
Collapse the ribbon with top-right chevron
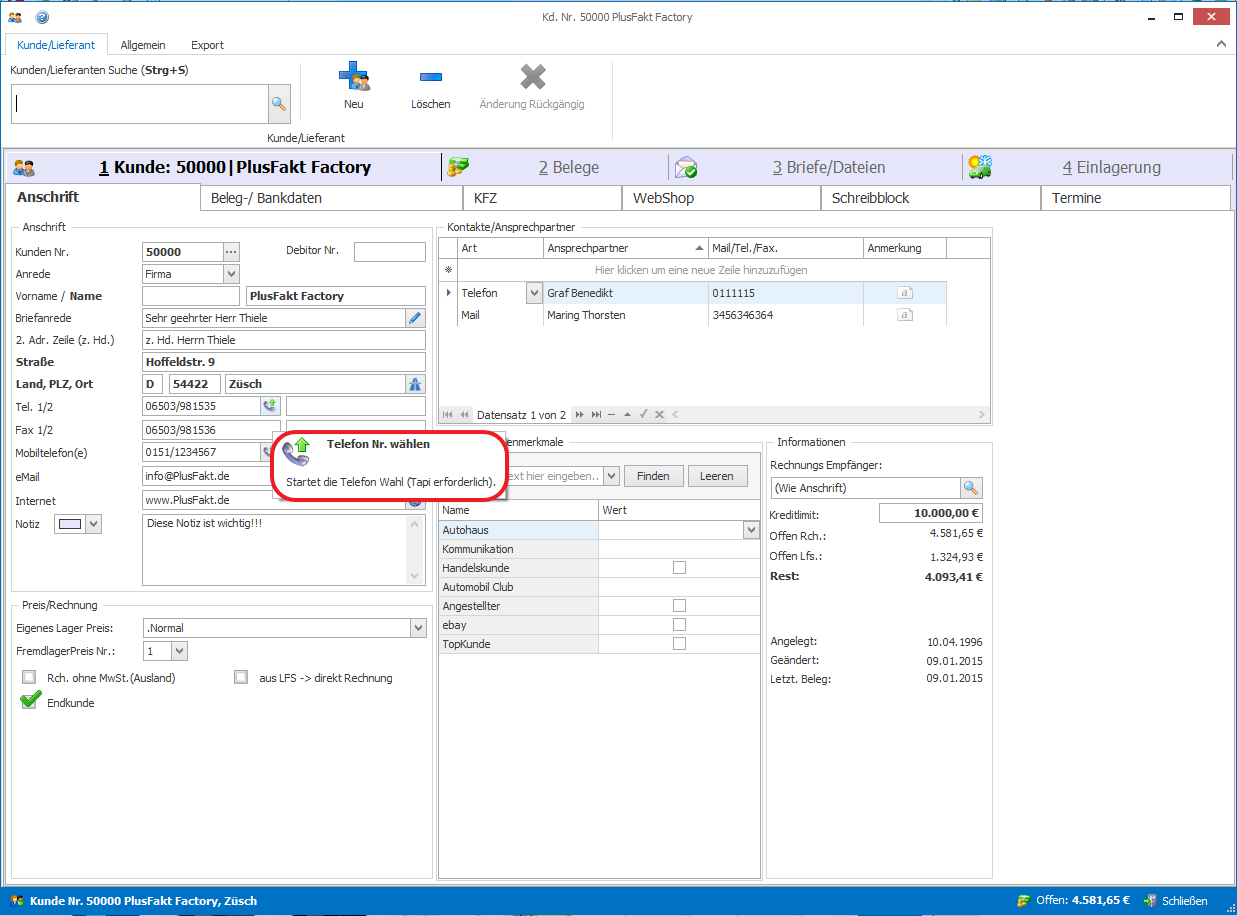[1221, 44]
